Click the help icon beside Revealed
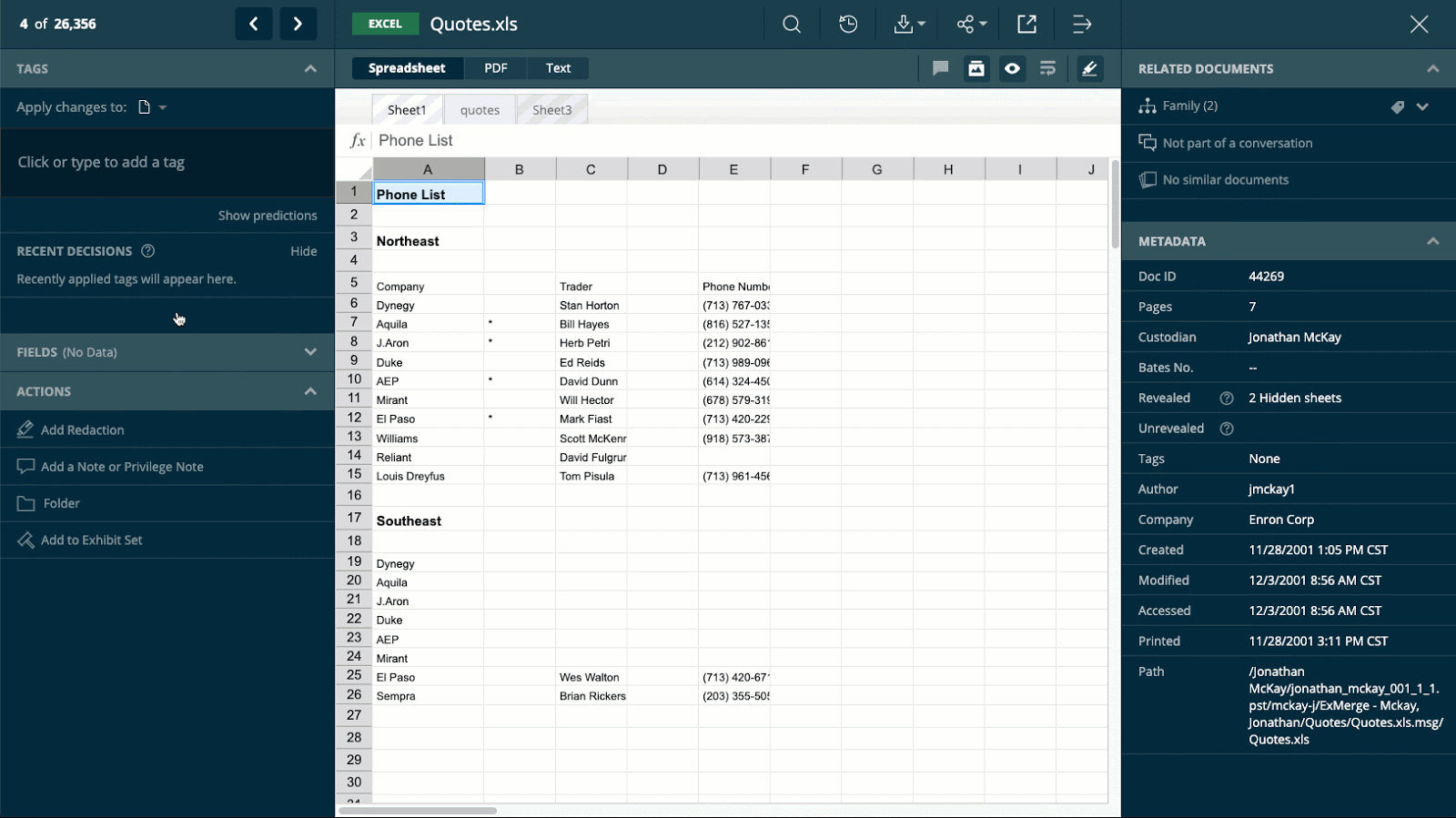This screenshot has width=1456, height=818. pyautogui.click(x=1227, y=399)
